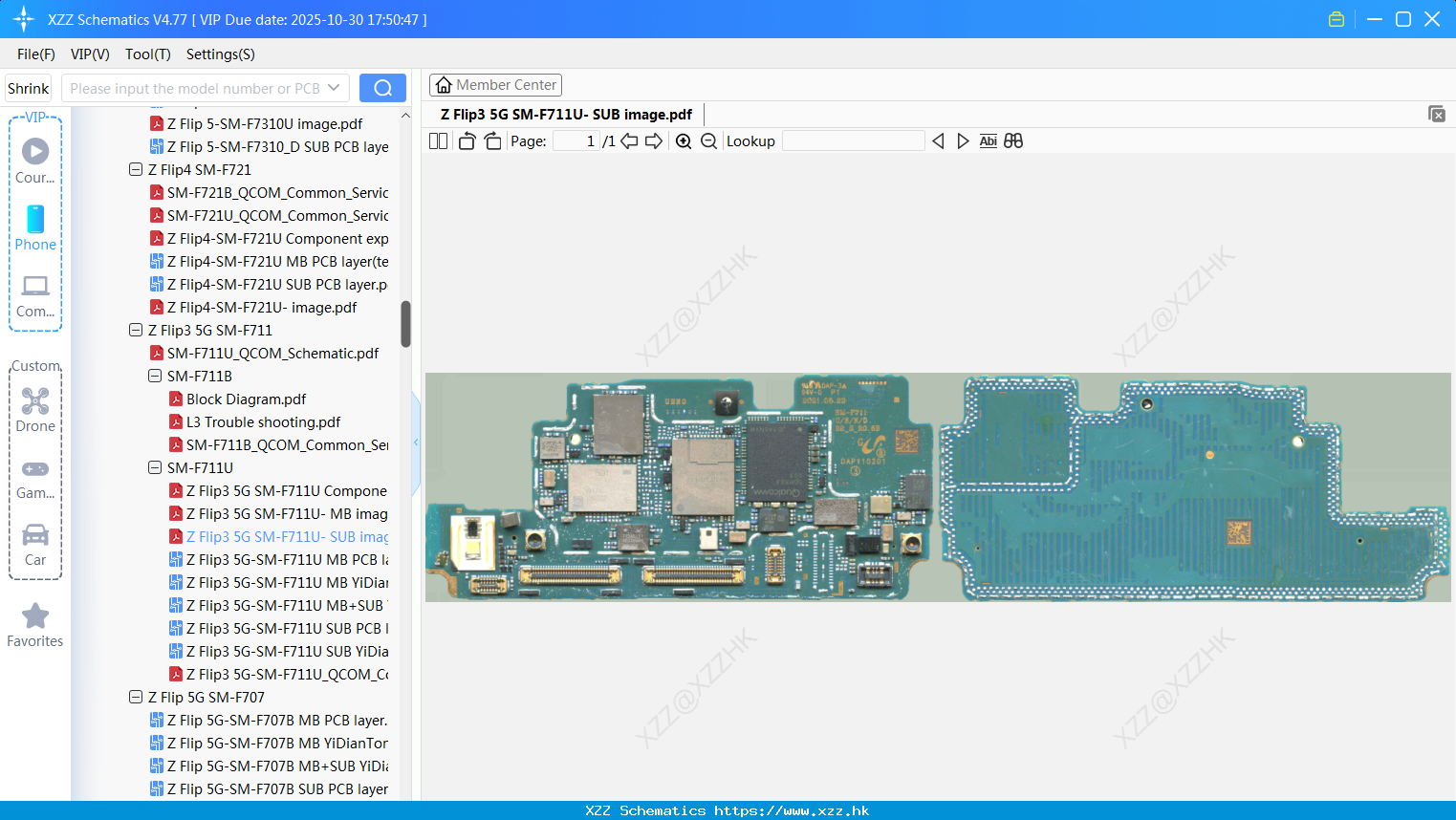
Task: Open Z Flip 5-SM-F7310U image.pdf
Action: coord(265,123)
